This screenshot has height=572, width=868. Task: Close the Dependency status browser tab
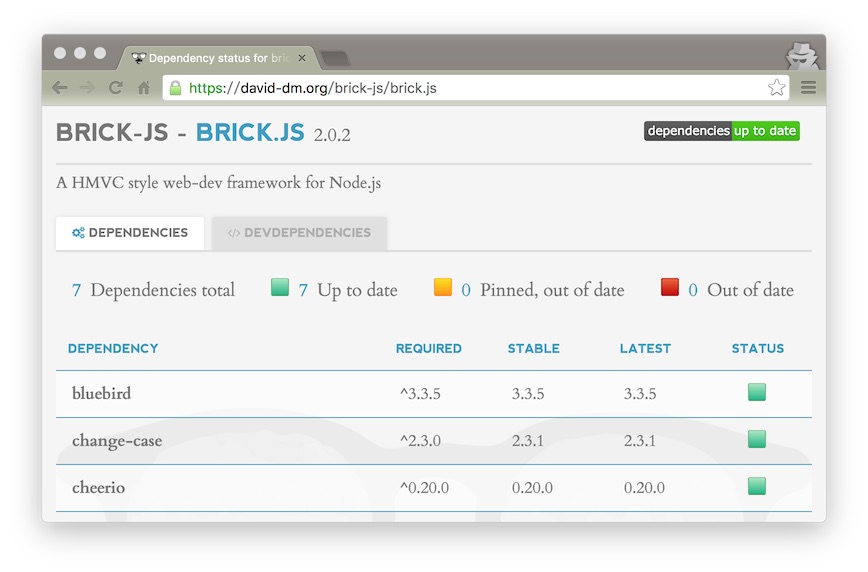click(x=302, y=58)
